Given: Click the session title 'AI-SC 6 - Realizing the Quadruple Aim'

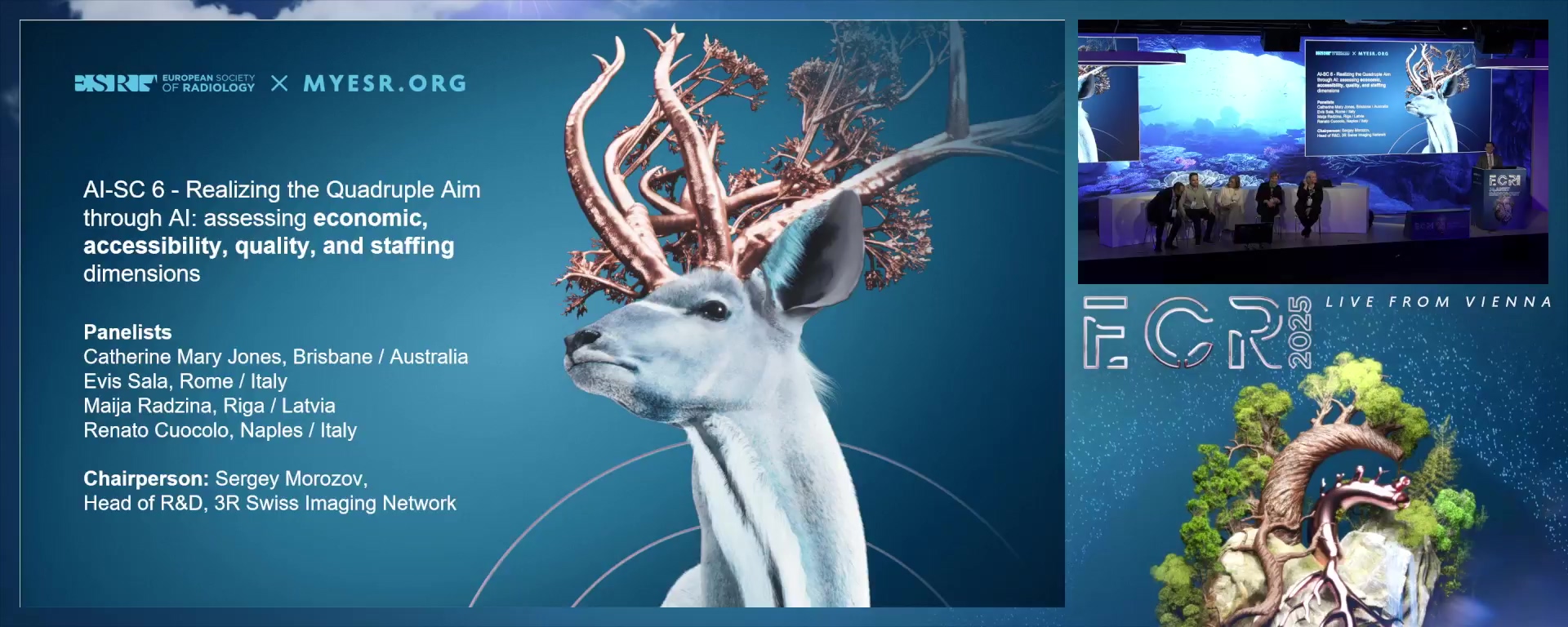Looking at the screenshot, I should pos(282,189).
